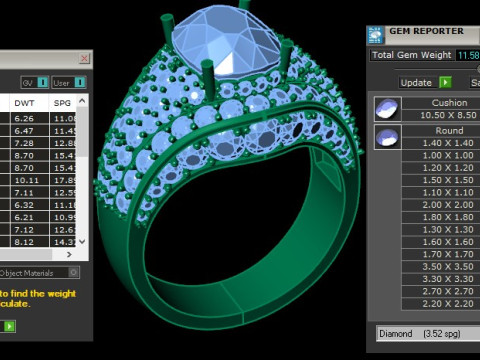Close the metal weight panel
The width and height of the screenshot is (480, 360).
pos(84,59)
